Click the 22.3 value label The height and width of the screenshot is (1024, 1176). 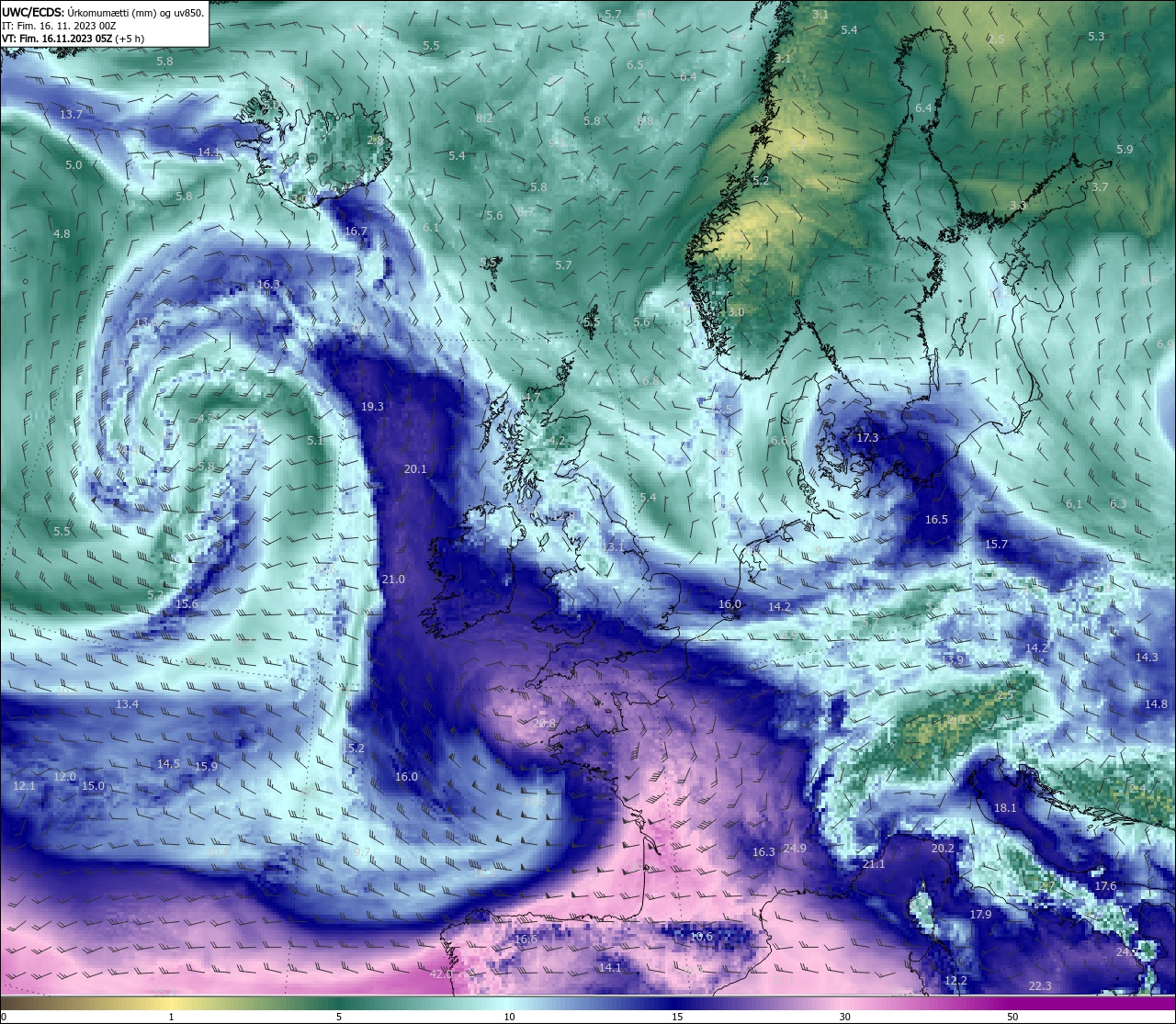pos(1040,986)
